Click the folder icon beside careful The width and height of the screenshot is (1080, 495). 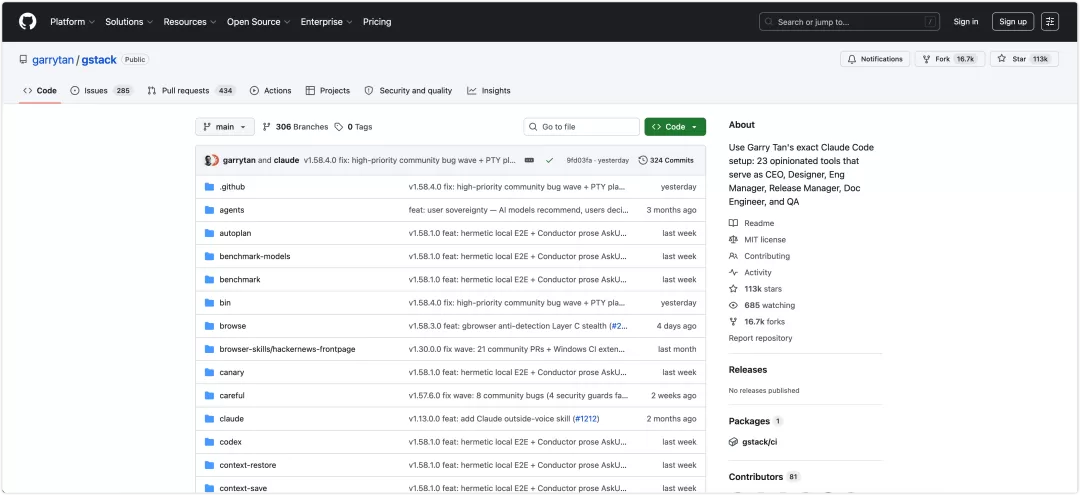[209, 395]
